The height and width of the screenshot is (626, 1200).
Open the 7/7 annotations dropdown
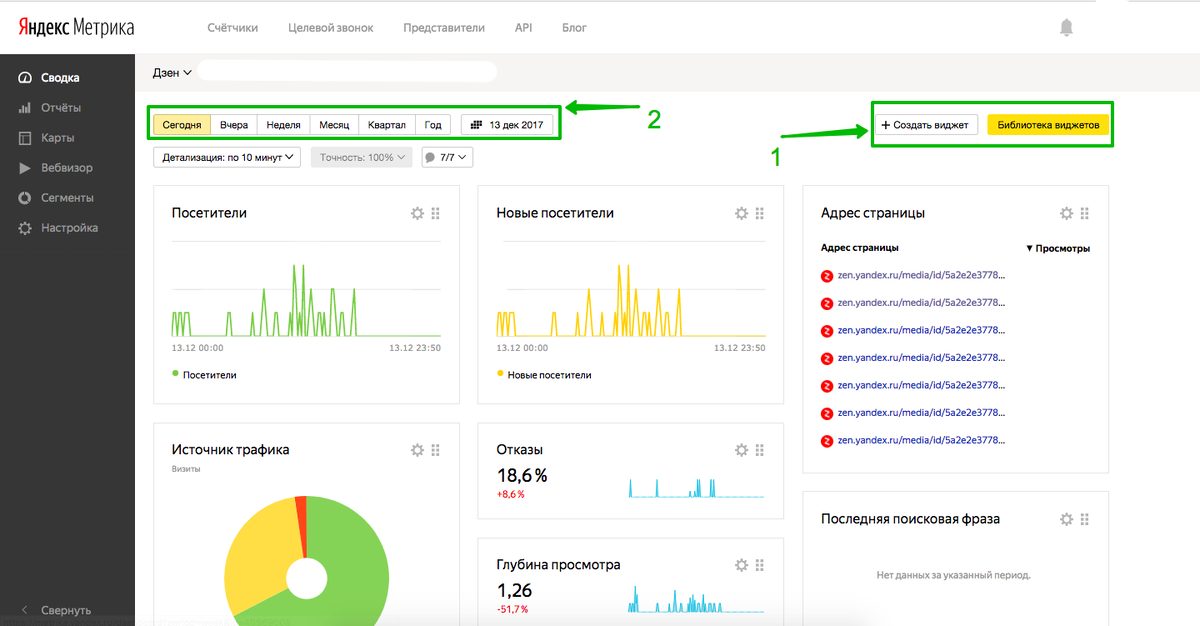coord(446,157)
